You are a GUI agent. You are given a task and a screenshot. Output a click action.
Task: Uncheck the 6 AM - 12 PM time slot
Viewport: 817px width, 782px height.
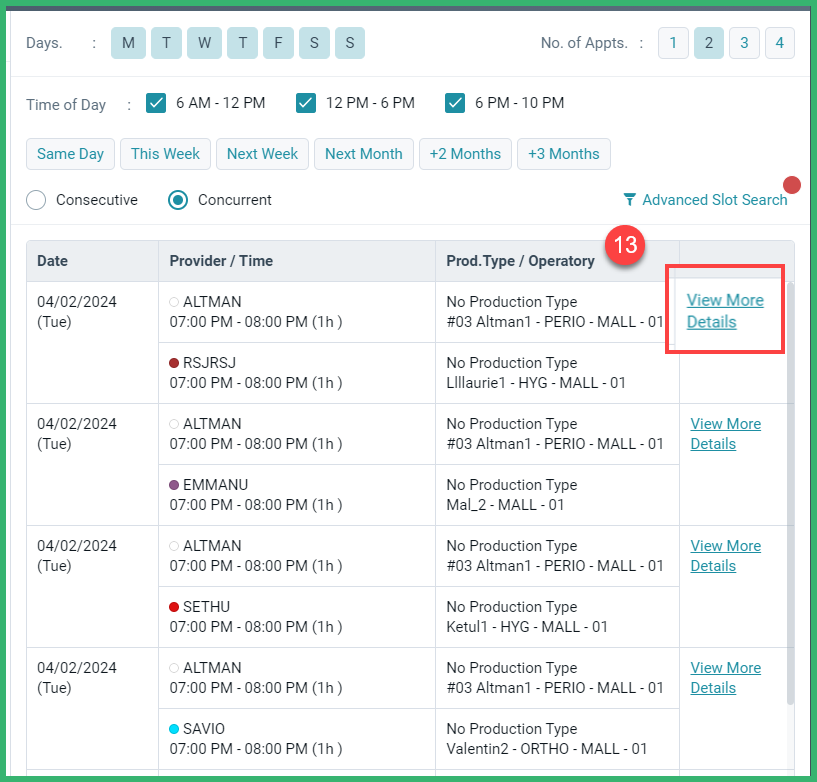point(156,102)
